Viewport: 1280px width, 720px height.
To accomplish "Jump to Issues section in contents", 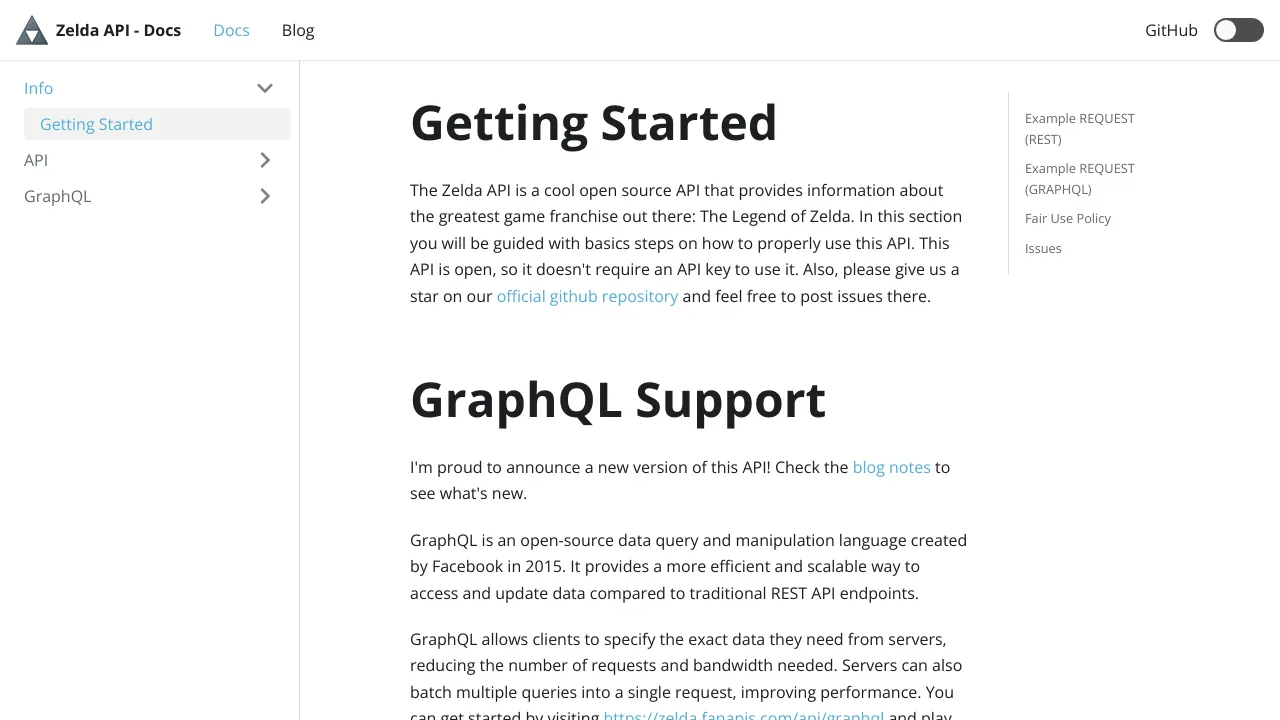I will [x=1043, y=248].
